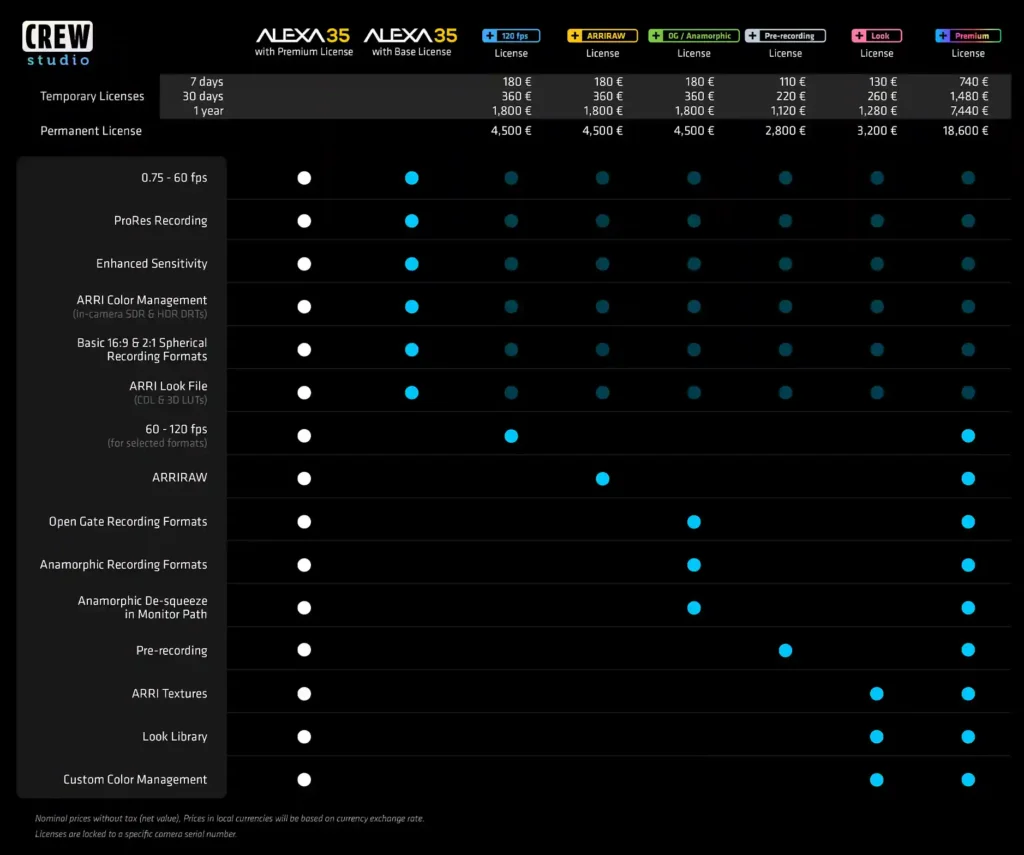
Task: Click the CREW studio logo
Action: point(57,43)
